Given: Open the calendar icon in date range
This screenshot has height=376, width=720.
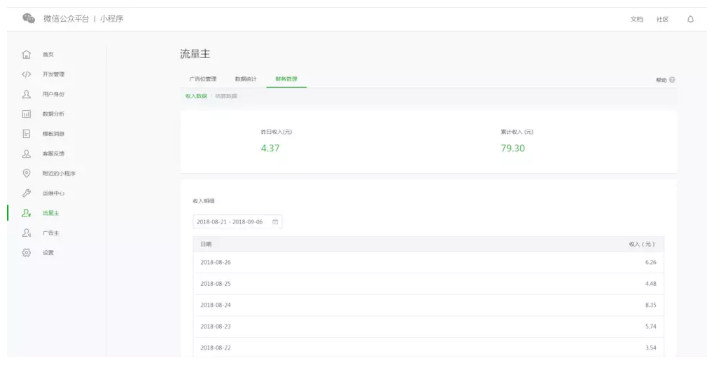Looking at the screenshot, I should click(275, 222).
